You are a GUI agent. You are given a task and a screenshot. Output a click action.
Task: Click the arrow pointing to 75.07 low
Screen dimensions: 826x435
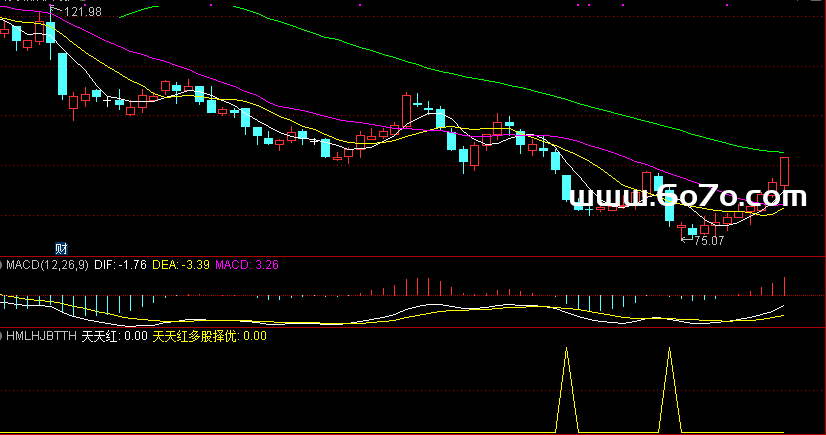(685, 240)
